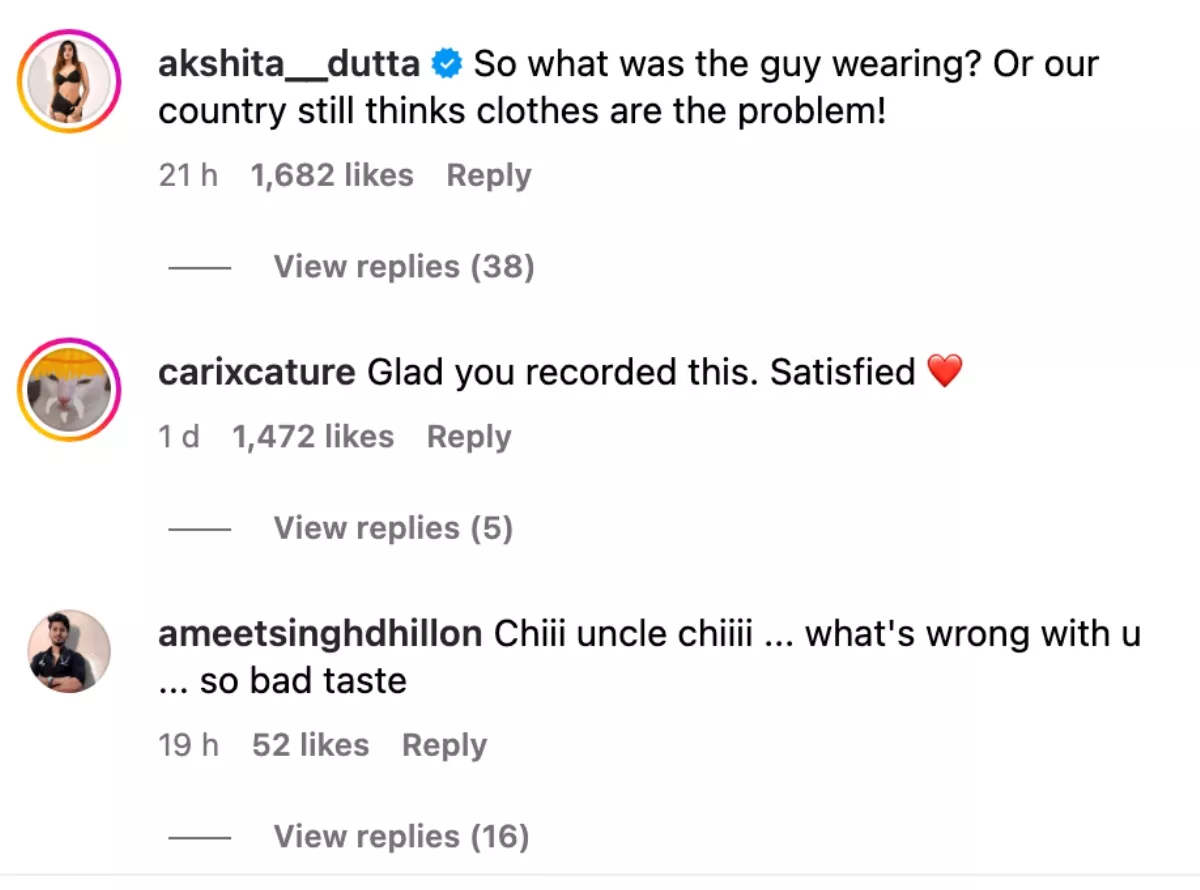
Task: Open akshita__dutta's profile picture
Action: (69, 79)
